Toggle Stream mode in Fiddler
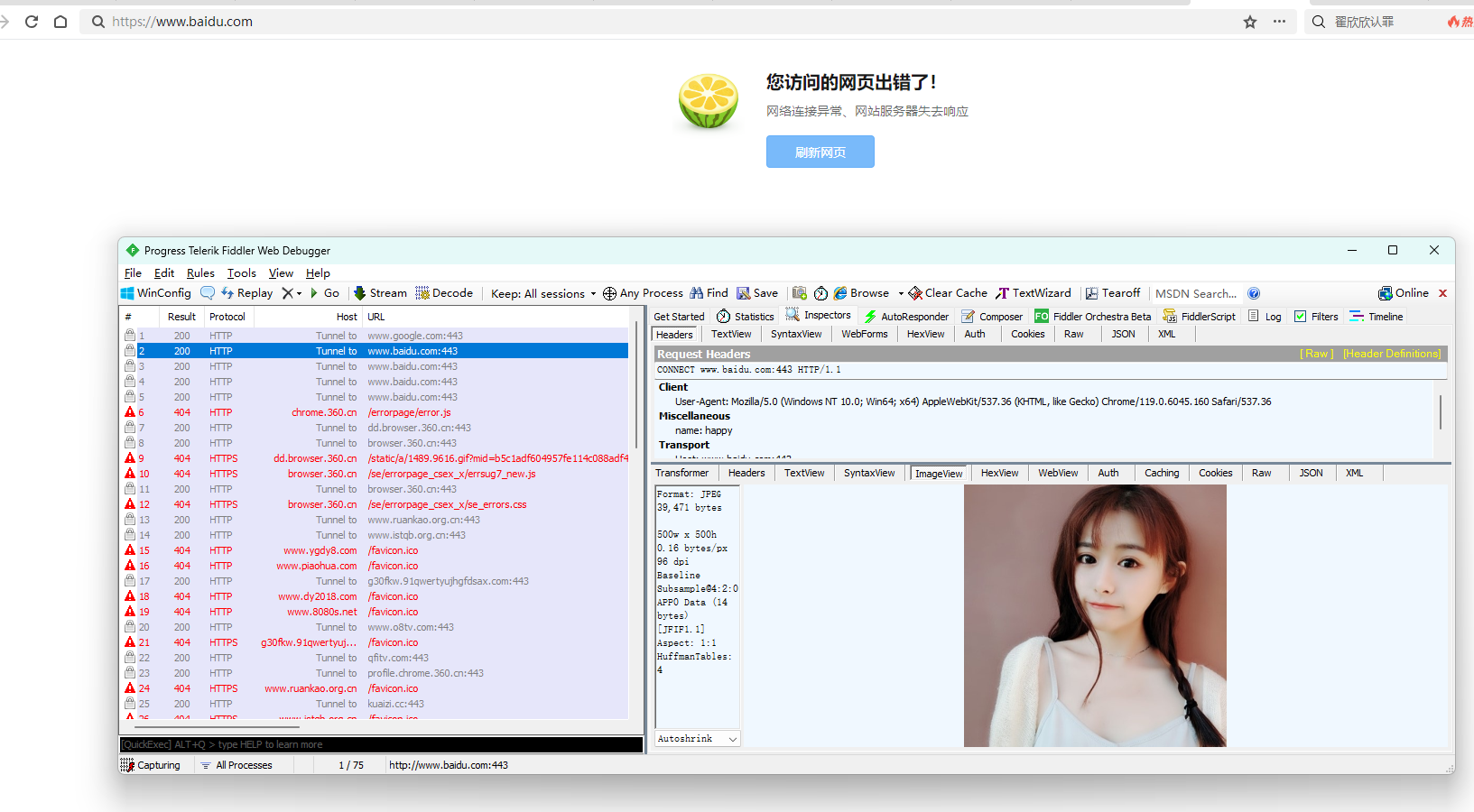 click(x=380, y=293)
